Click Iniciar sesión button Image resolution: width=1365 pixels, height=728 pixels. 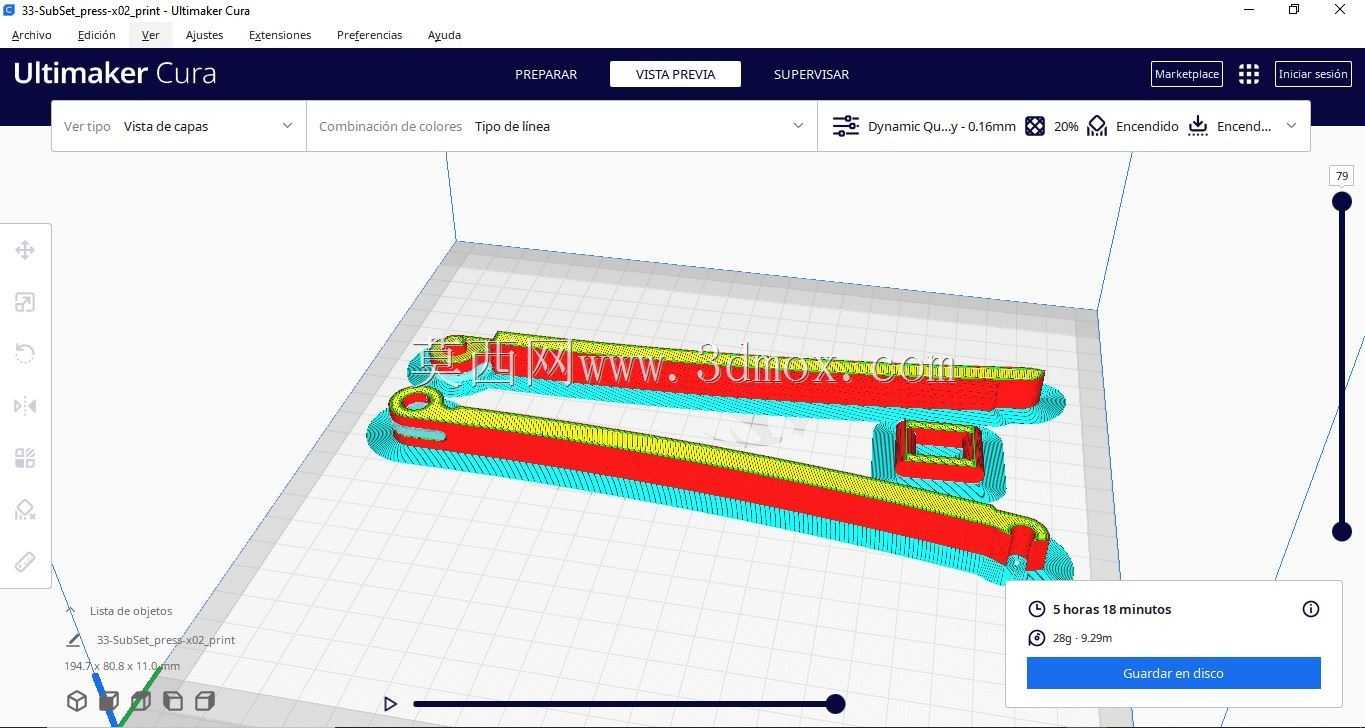(1313, 74)
